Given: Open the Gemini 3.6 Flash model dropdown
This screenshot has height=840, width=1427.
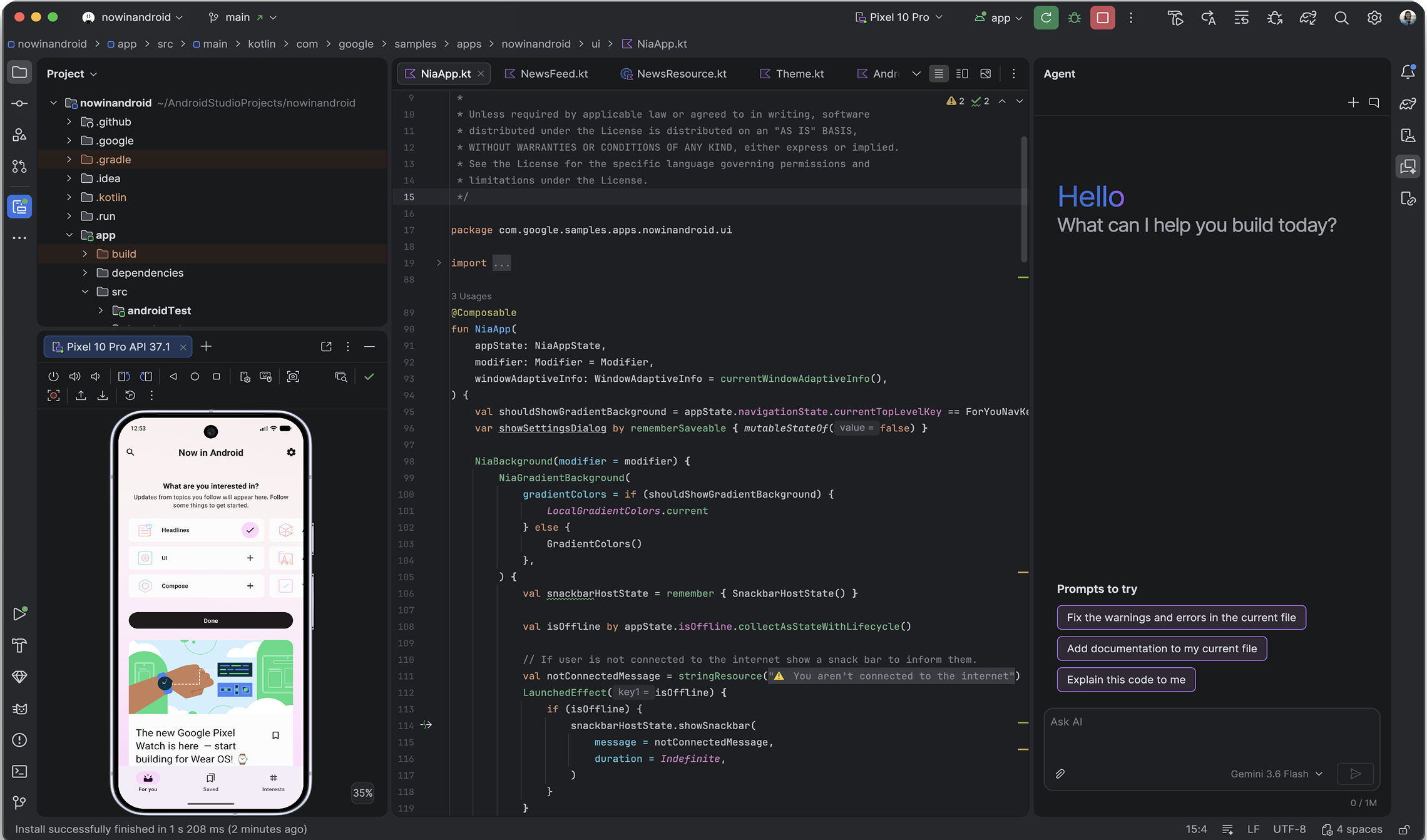Looking at the screenshot, I should [1277, 774].
